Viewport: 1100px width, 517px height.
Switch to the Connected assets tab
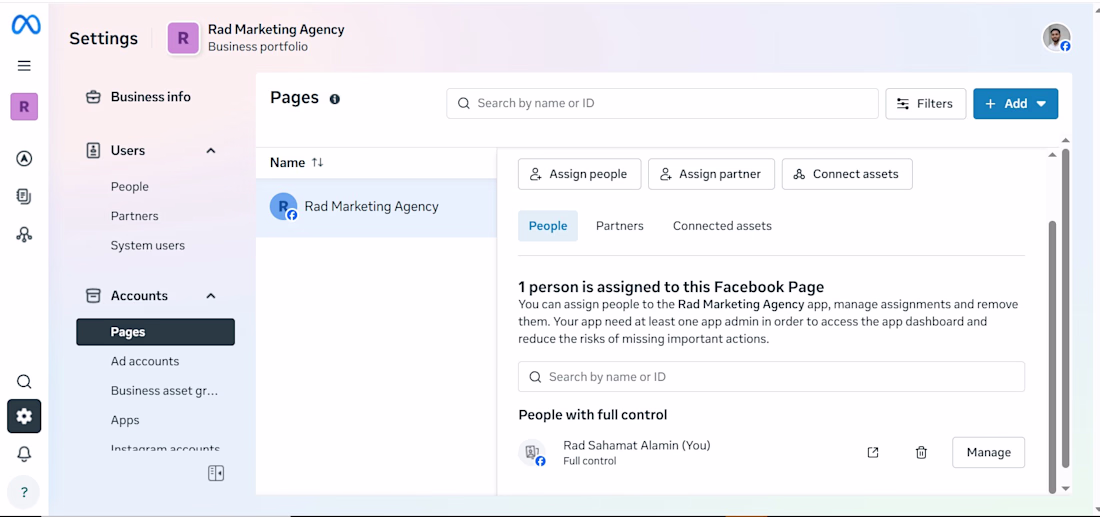pos(722,226)
